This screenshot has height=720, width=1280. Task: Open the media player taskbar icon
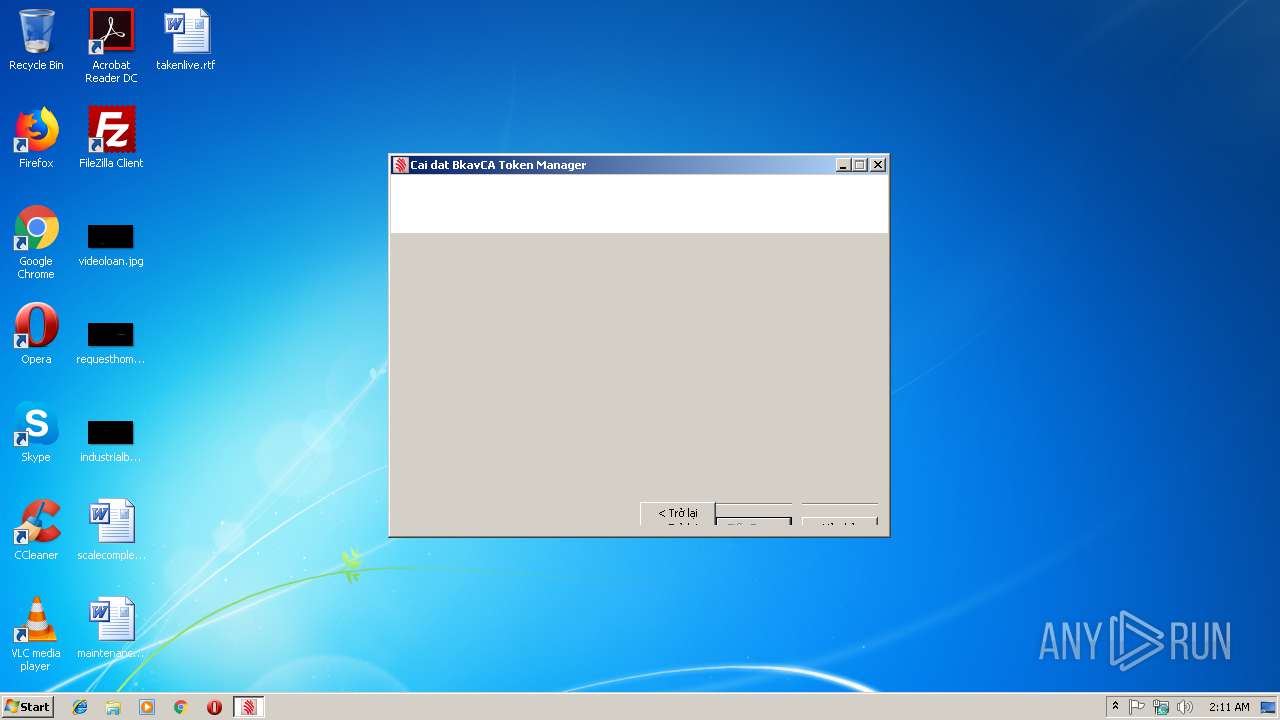147,707
